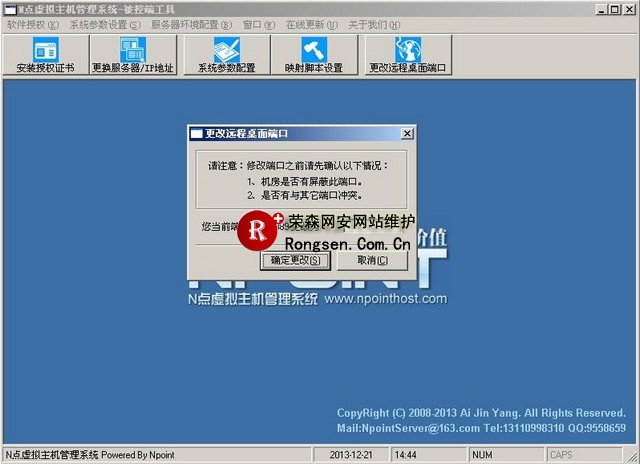Viewport: 640px width, 464px height.
Task: Open Change Server/IP Address (更换服务器/IP地址) tool
Action: click(x=133, y=49)
